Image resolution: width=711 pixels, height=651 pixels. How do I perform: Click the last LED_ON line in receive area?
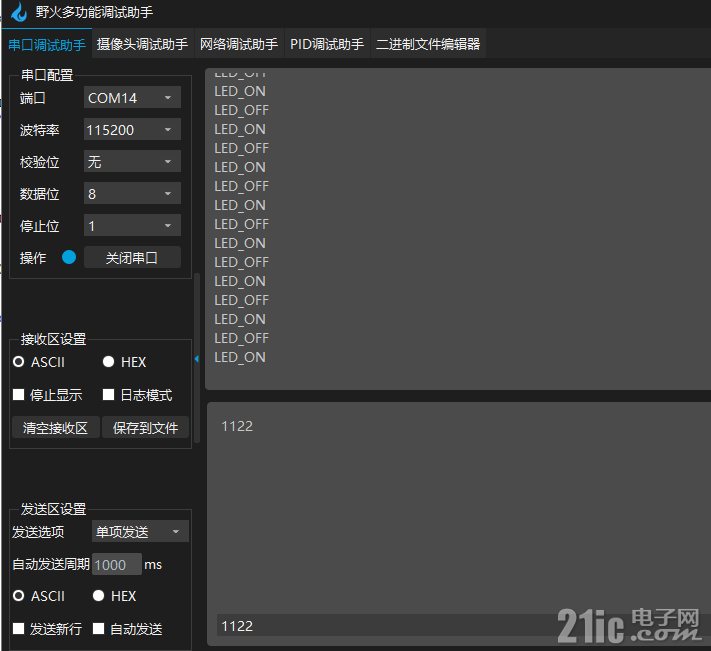point(240,357)
